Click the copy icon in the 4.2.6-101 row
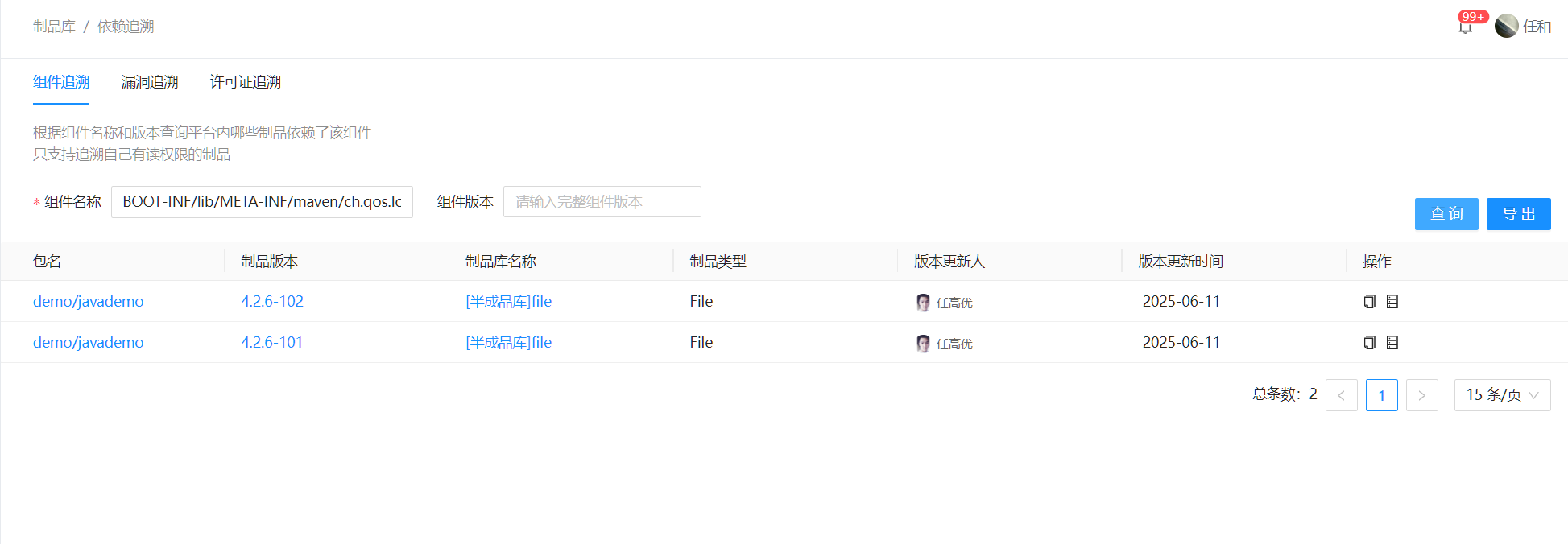Screen dimensions: 1568x544 coord(1369,343)
